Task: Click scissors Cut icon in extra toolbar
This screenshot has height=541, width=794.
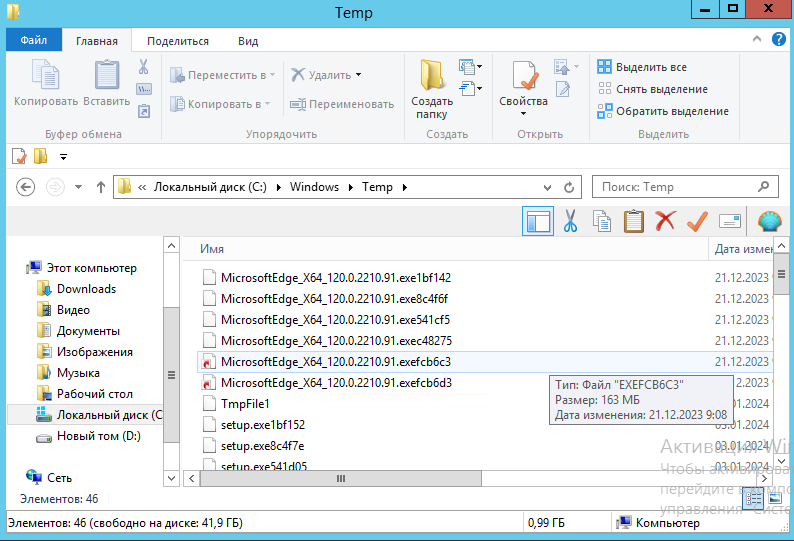Action: [x=570, y=221]
